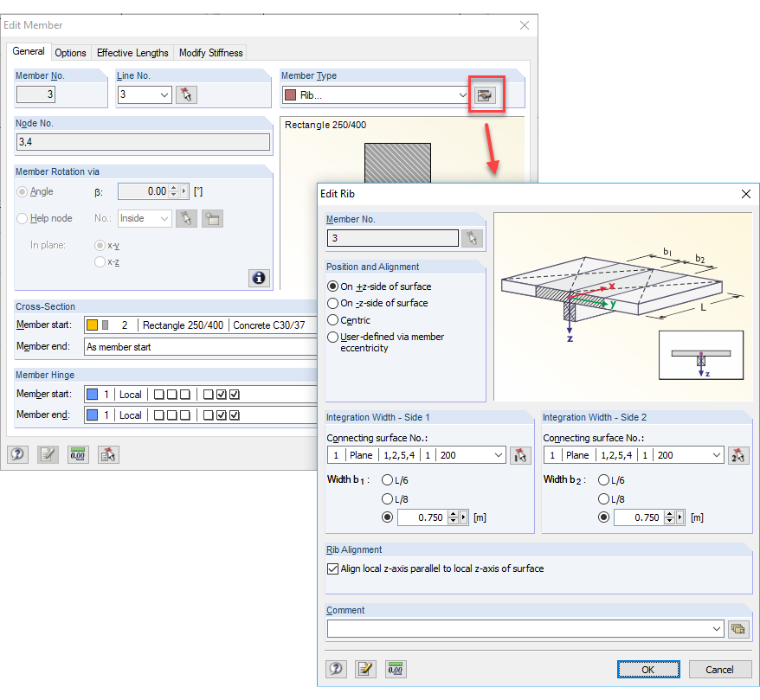
Task: Switch to the General tab
Action: coord(28,51)
